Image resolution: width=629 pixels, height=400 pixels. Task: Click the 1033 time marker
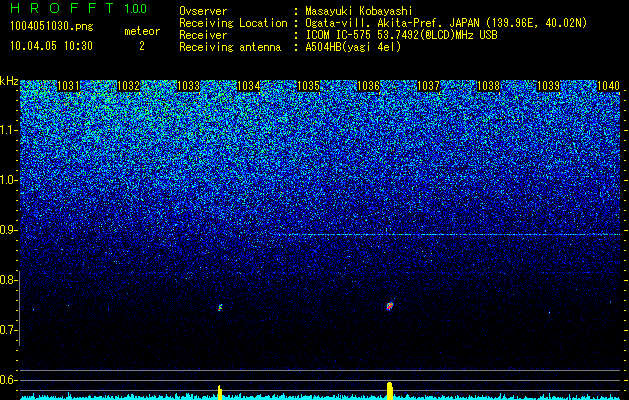pyautogui.click(x=189, y=86)
